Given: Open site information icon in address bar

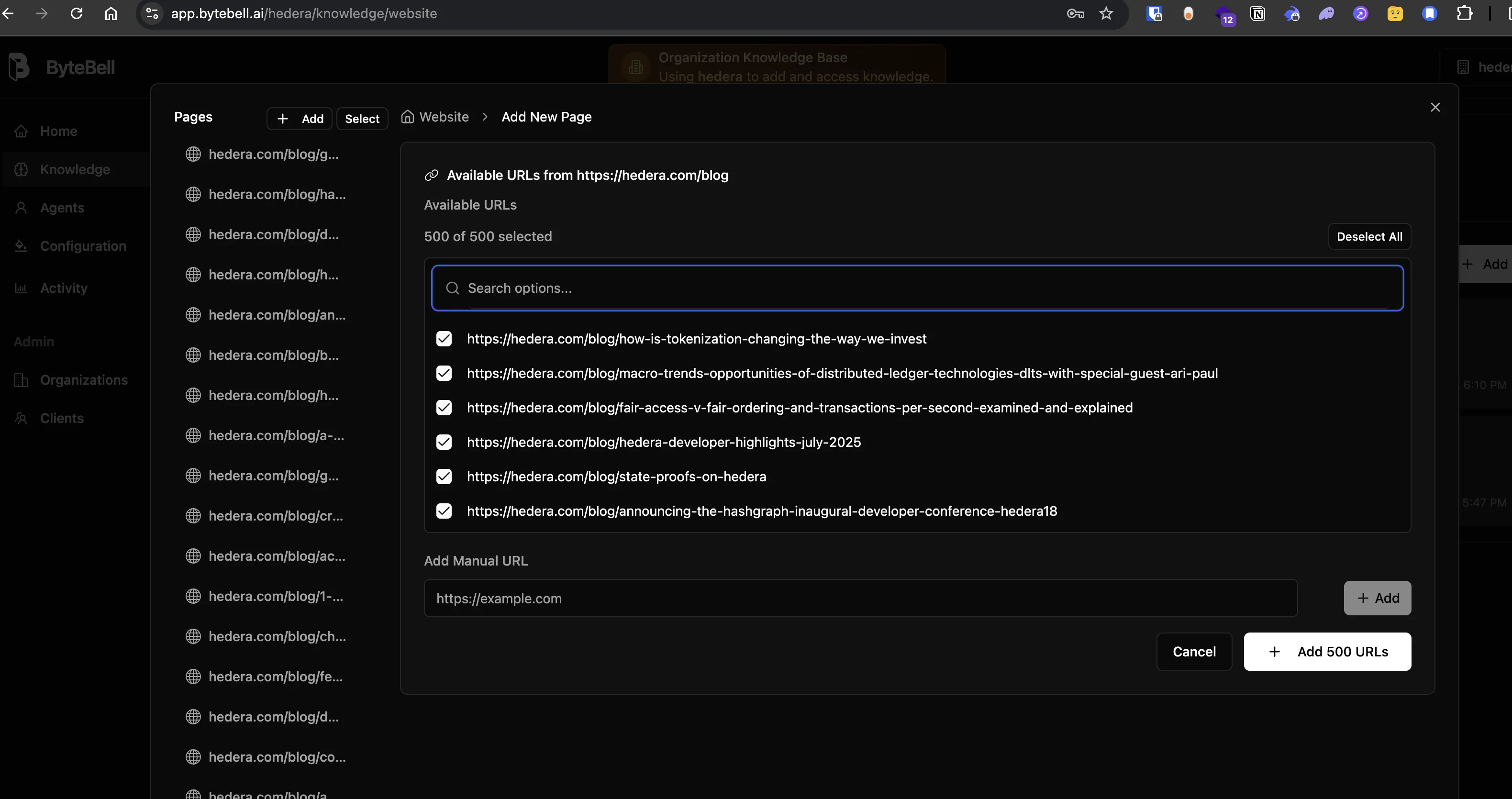Looking at the screenshot, I should [x=152, y=13].
